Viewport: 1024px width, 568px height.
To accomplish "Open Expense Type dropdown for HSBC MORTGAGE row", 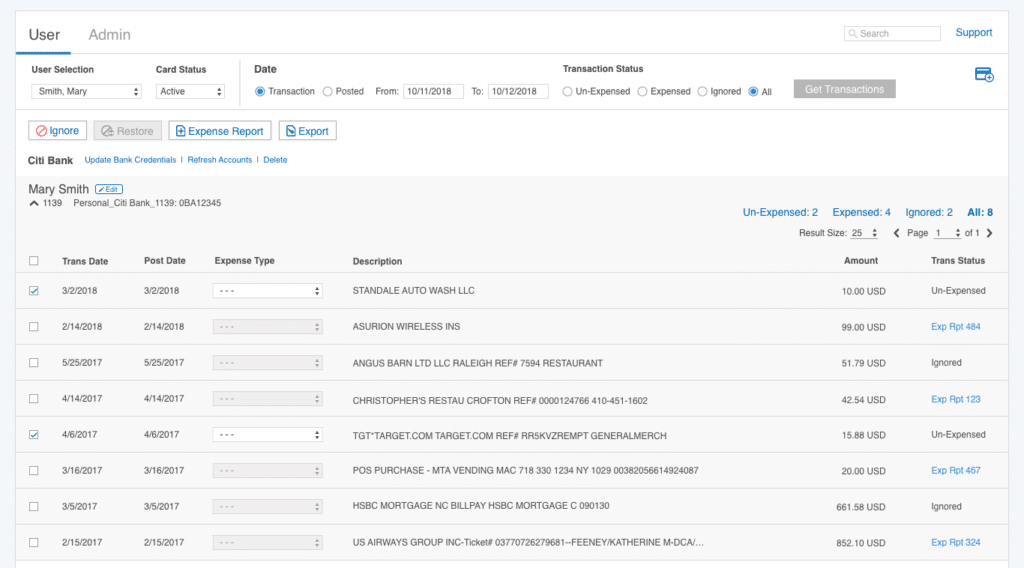I will [x=267, y=506].
